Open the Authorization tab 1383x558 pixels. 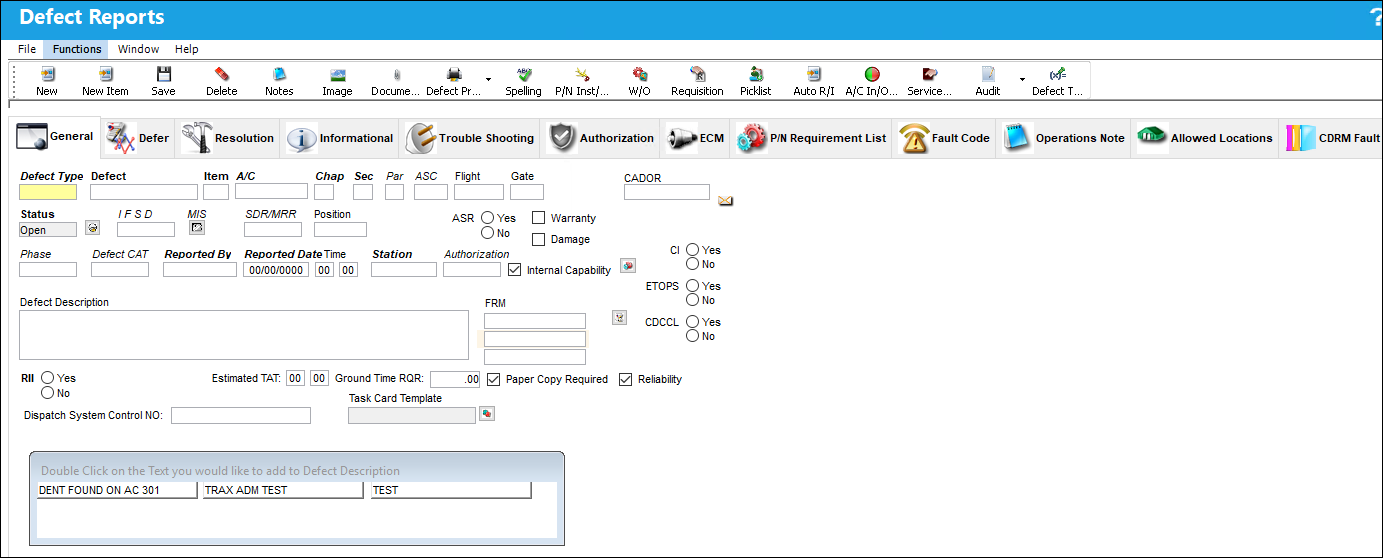[x=602, y=138]
